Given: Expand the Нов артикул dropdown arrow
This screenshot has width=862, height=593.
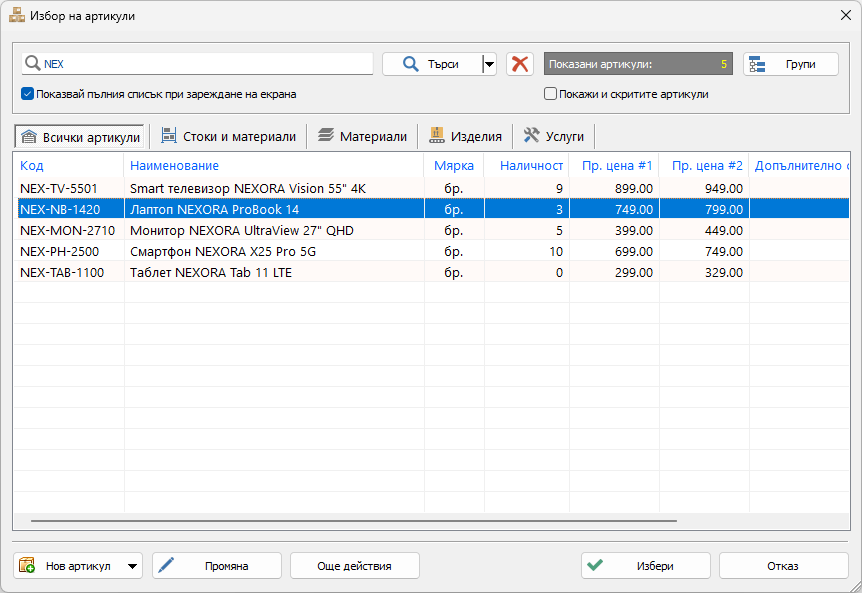Looking at the screenshot, I should (x=132, y=566).
